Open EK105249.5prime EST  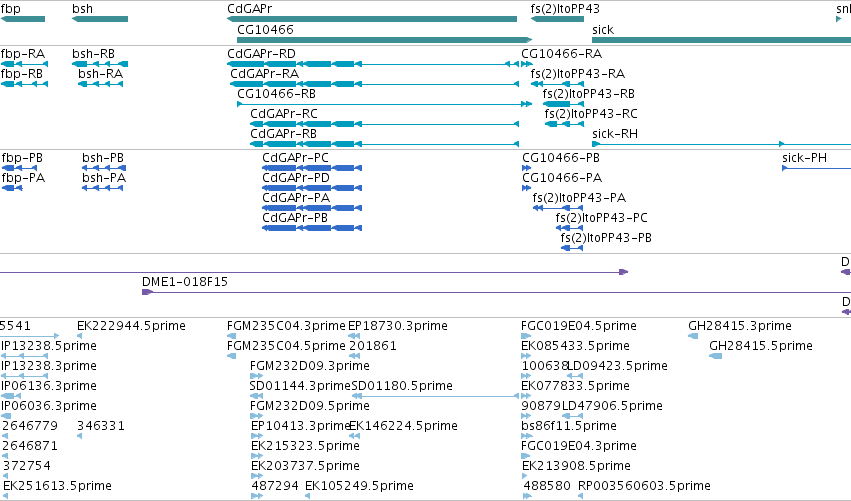tap(359, 486)
